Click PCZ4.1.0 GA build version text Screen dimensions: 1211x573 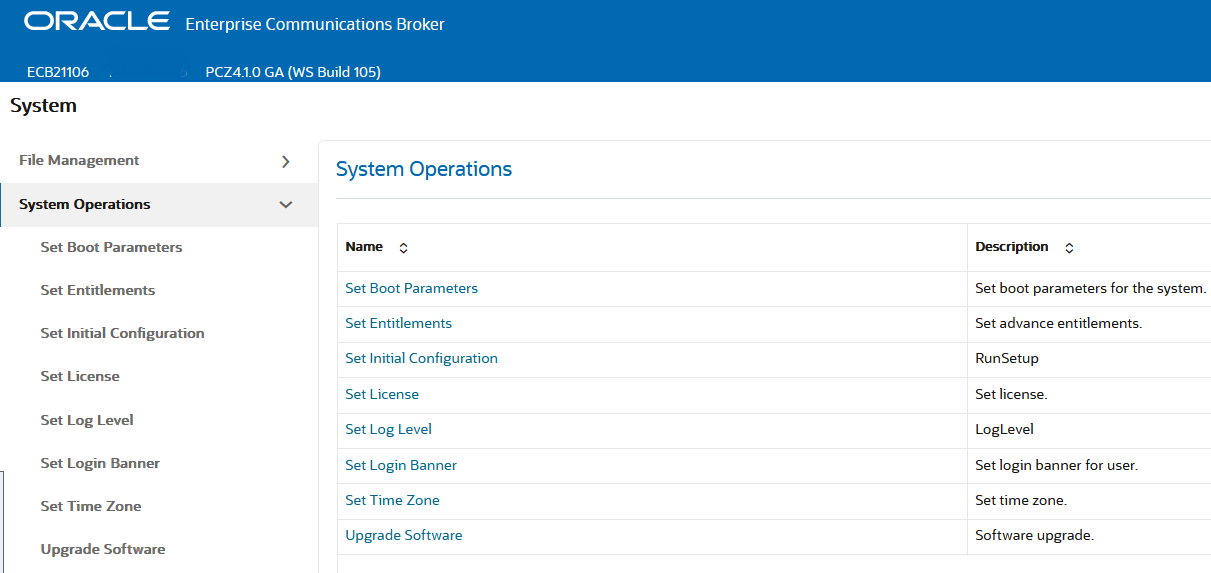tap(293, 72)
